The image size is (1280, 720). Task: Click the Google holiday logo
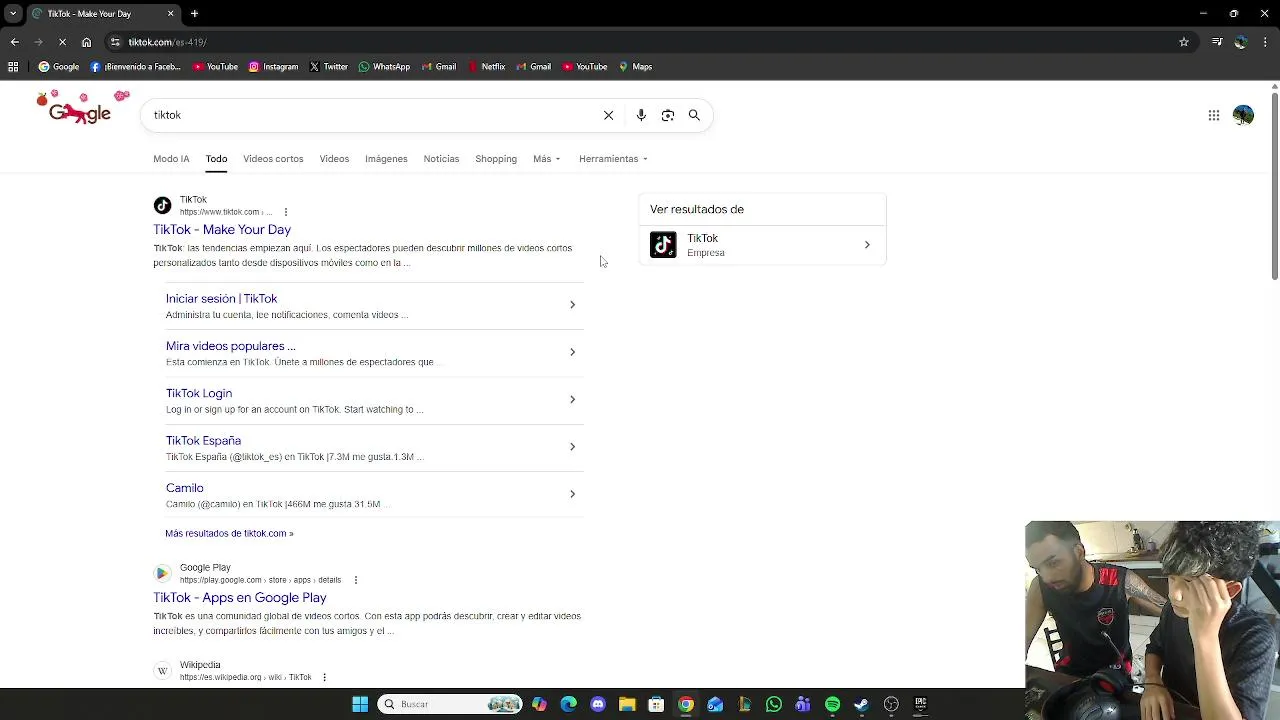click(x=82, y=108)
